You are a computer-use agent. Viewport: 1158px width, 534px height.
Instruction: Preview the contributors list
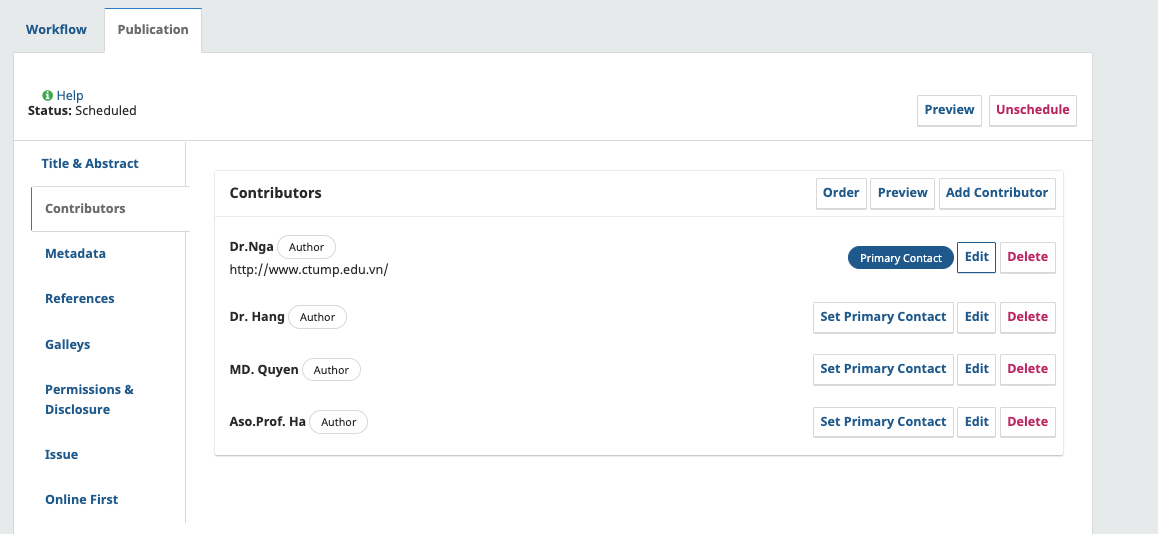click(902, 193)
